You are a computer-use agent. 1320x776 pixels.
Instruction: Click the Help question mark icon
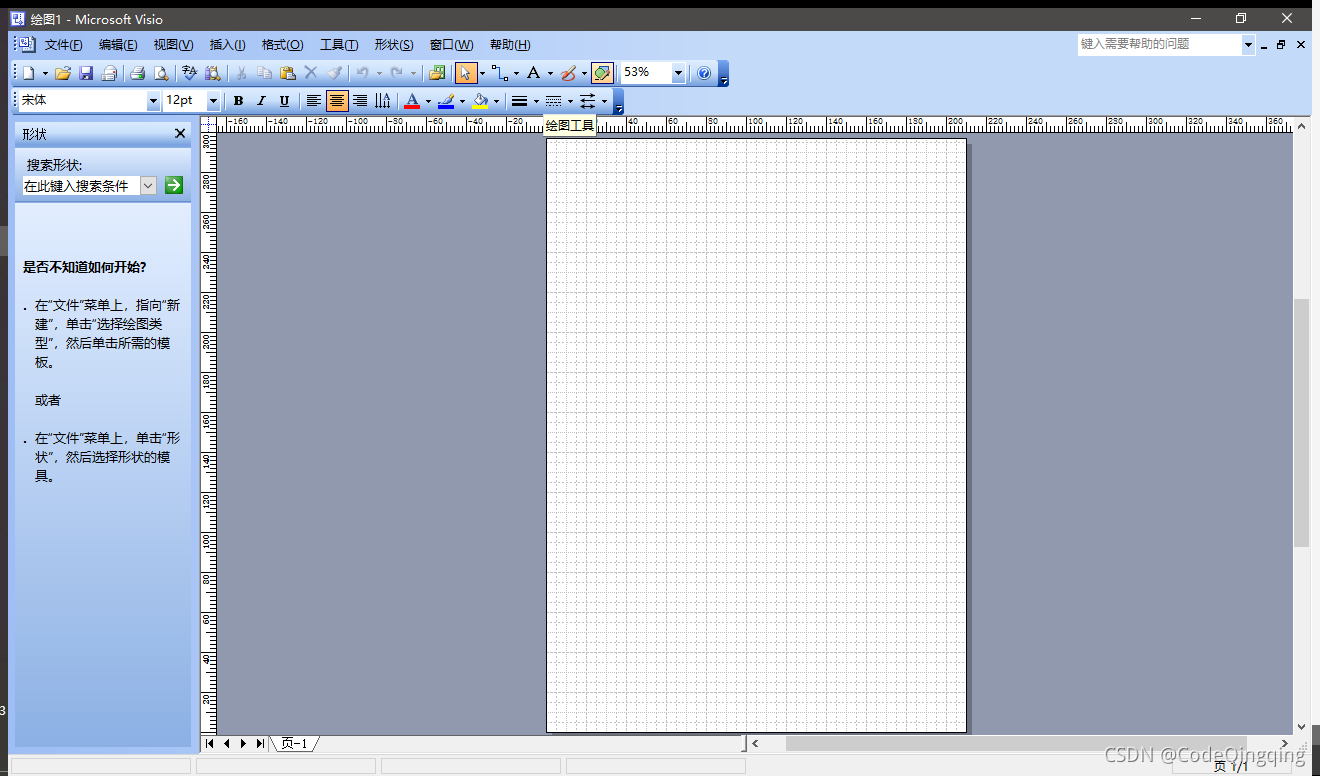[704, 73]
